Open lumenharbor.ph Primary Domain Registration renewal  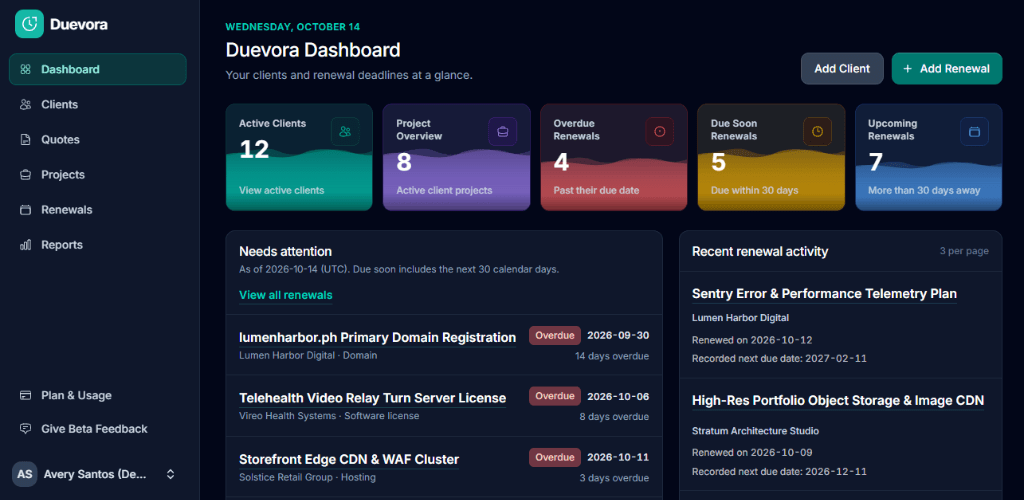377,337
